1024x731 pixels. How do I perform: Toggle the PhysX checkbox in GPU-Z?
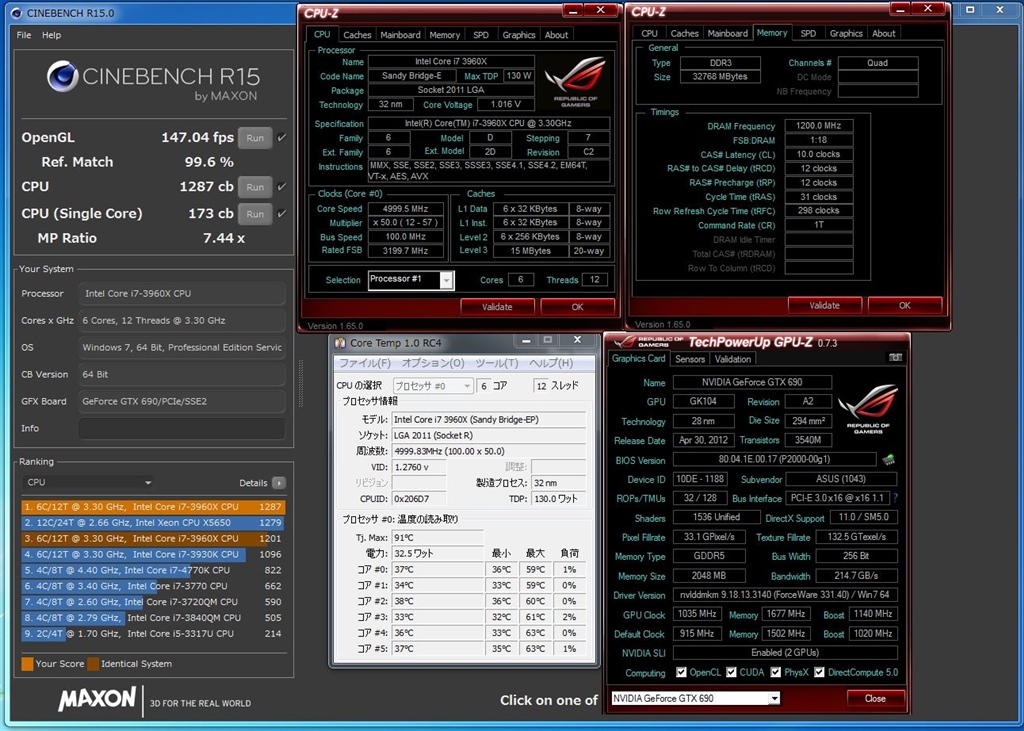pos(775,672)
